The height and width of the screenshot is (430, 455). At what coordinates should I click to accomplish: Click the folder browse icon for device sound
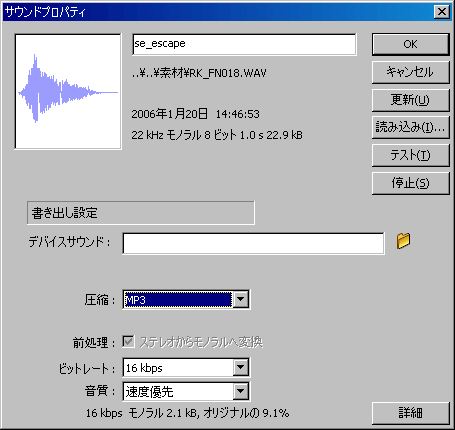[x=403, y=241]
